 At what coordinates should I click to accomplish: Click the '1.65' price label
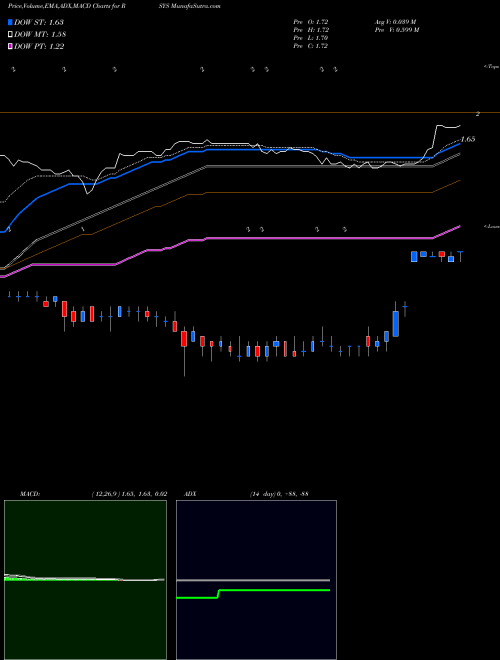(x=468, y=139)
